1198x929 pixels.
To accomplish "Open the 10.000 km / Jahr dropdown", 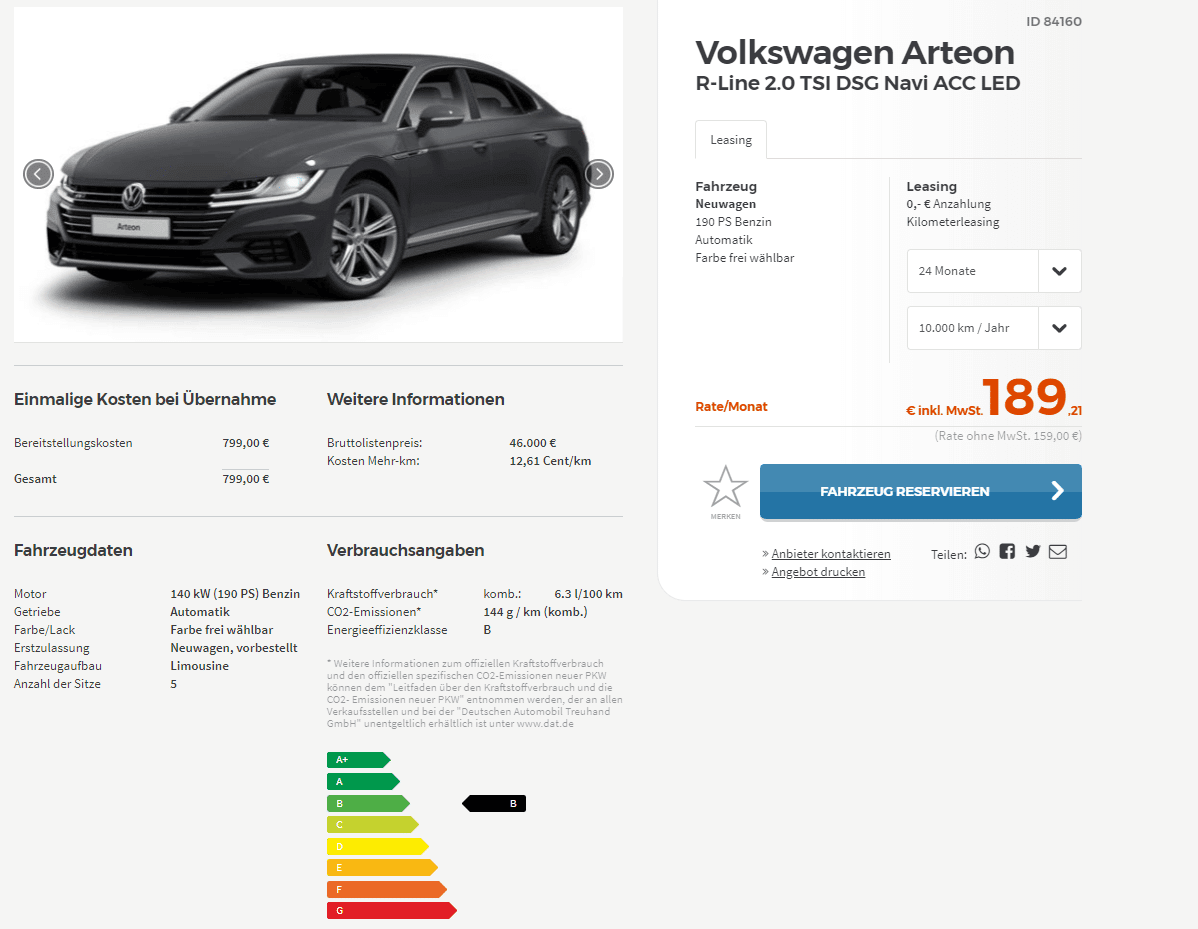I will 994,328.
